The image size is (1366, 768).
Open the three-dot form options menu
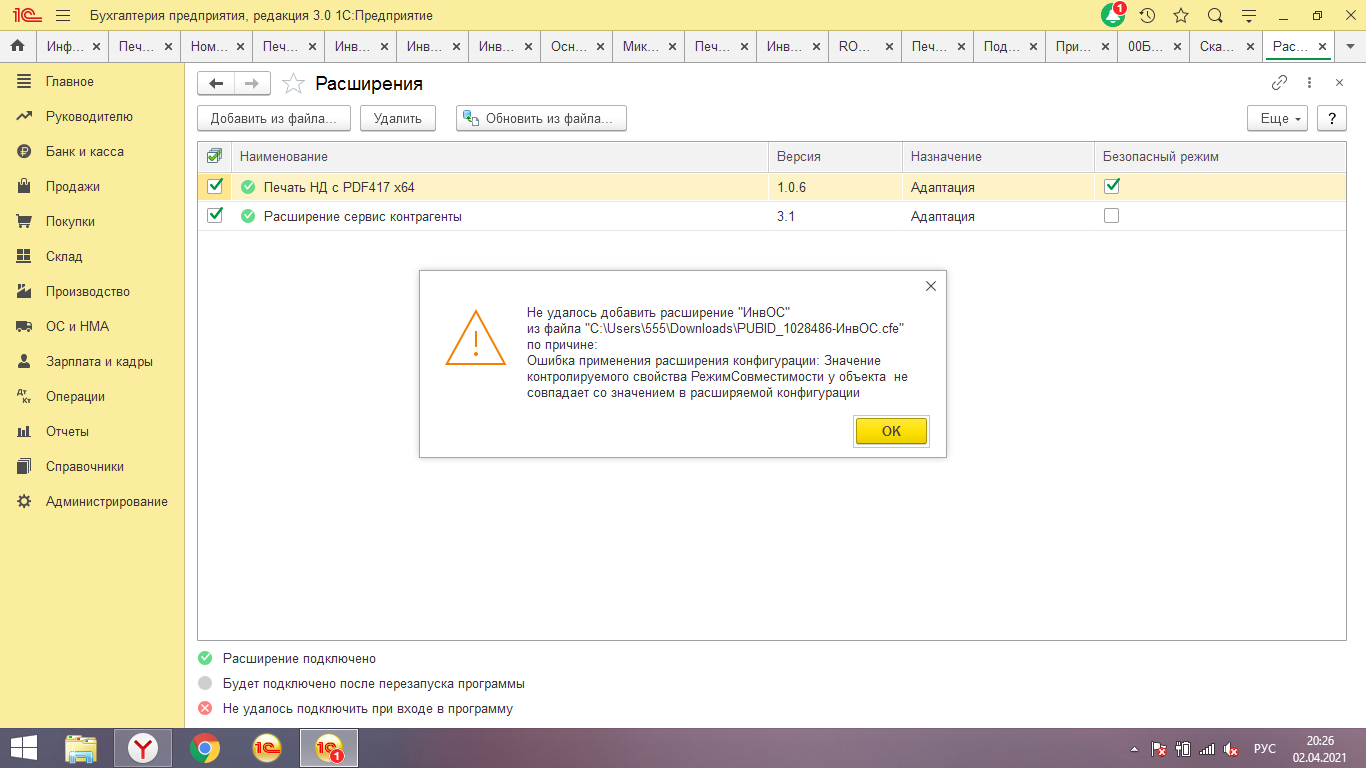pos(1310,83)
